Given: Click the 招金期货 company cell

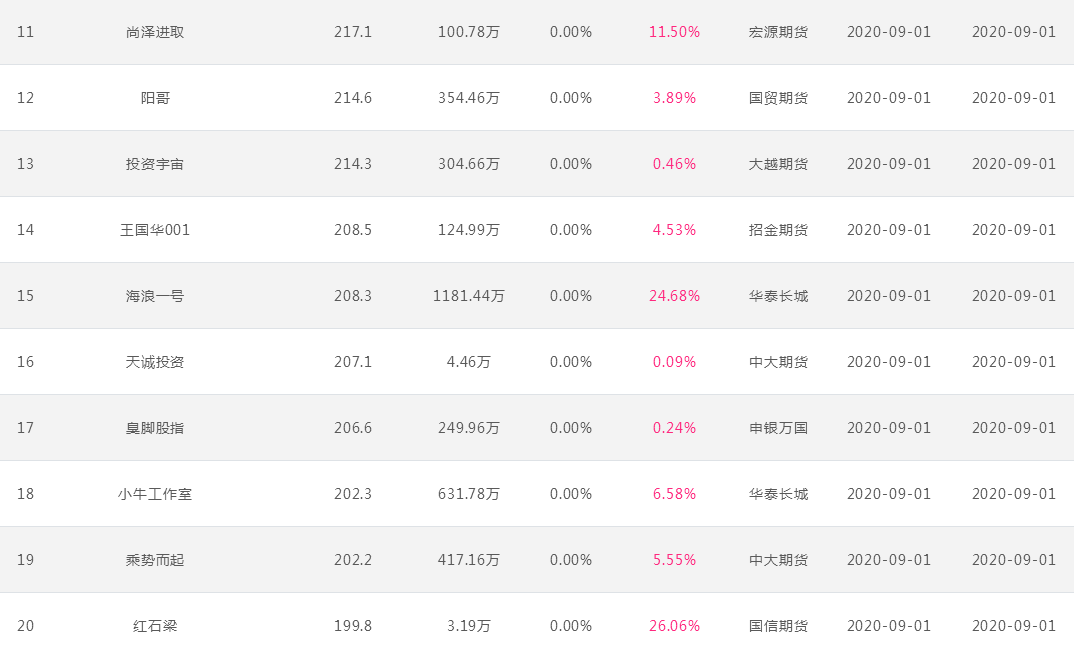Looking at the screenshot, I should [778, 230].
